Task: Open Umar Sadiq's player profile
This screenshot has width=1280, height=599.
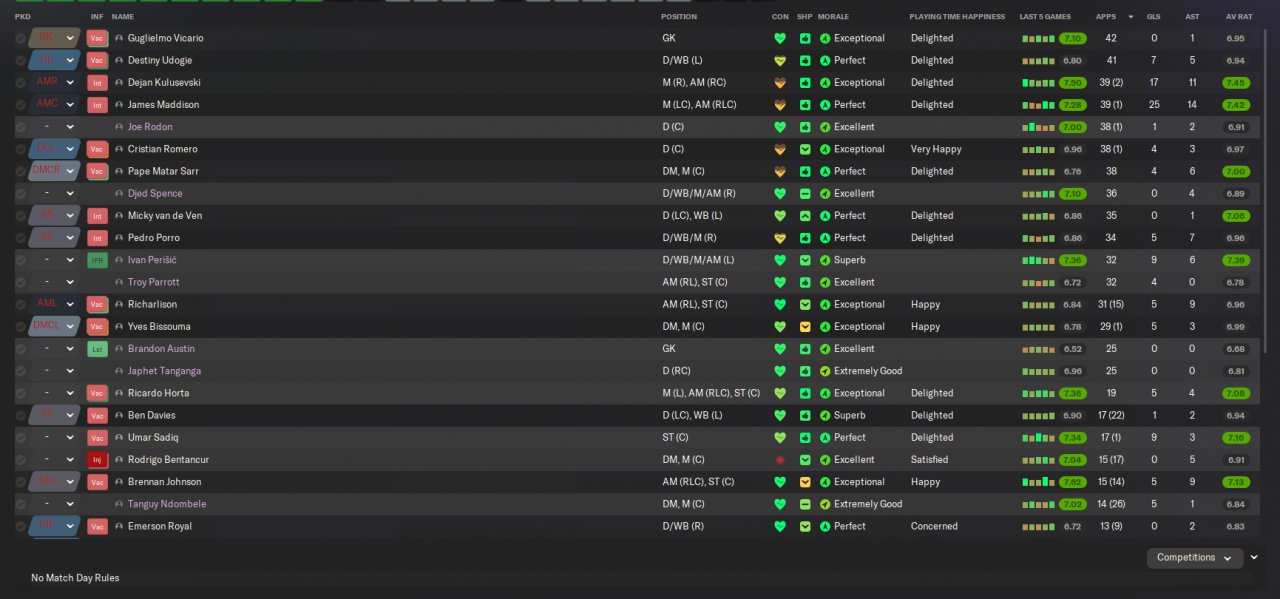Action: tap(153, 438)
